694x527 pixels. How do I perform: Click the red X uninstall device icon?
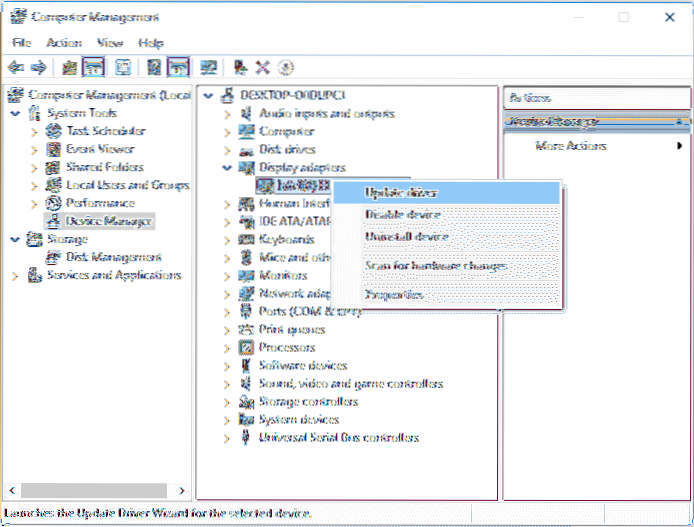(263, 67)
